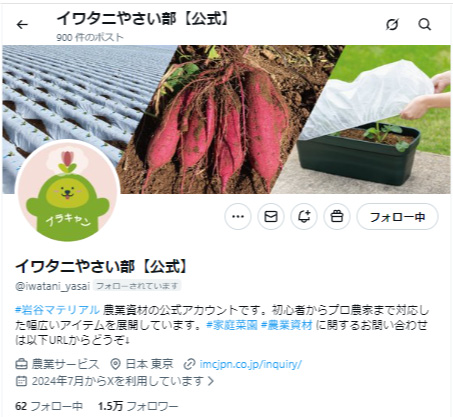Search this profile with magnifier icon
This screenshot has height=417, width=453.
(x=424, y=24)
